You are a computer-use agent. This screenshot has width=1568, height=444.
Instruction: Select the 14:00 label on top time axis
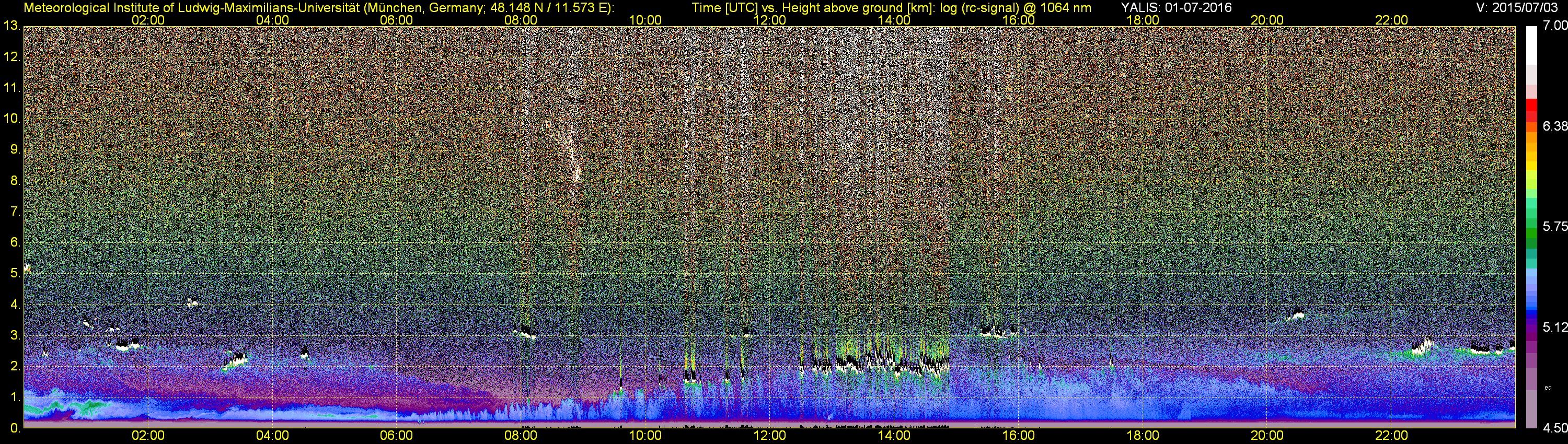(894, 20)
